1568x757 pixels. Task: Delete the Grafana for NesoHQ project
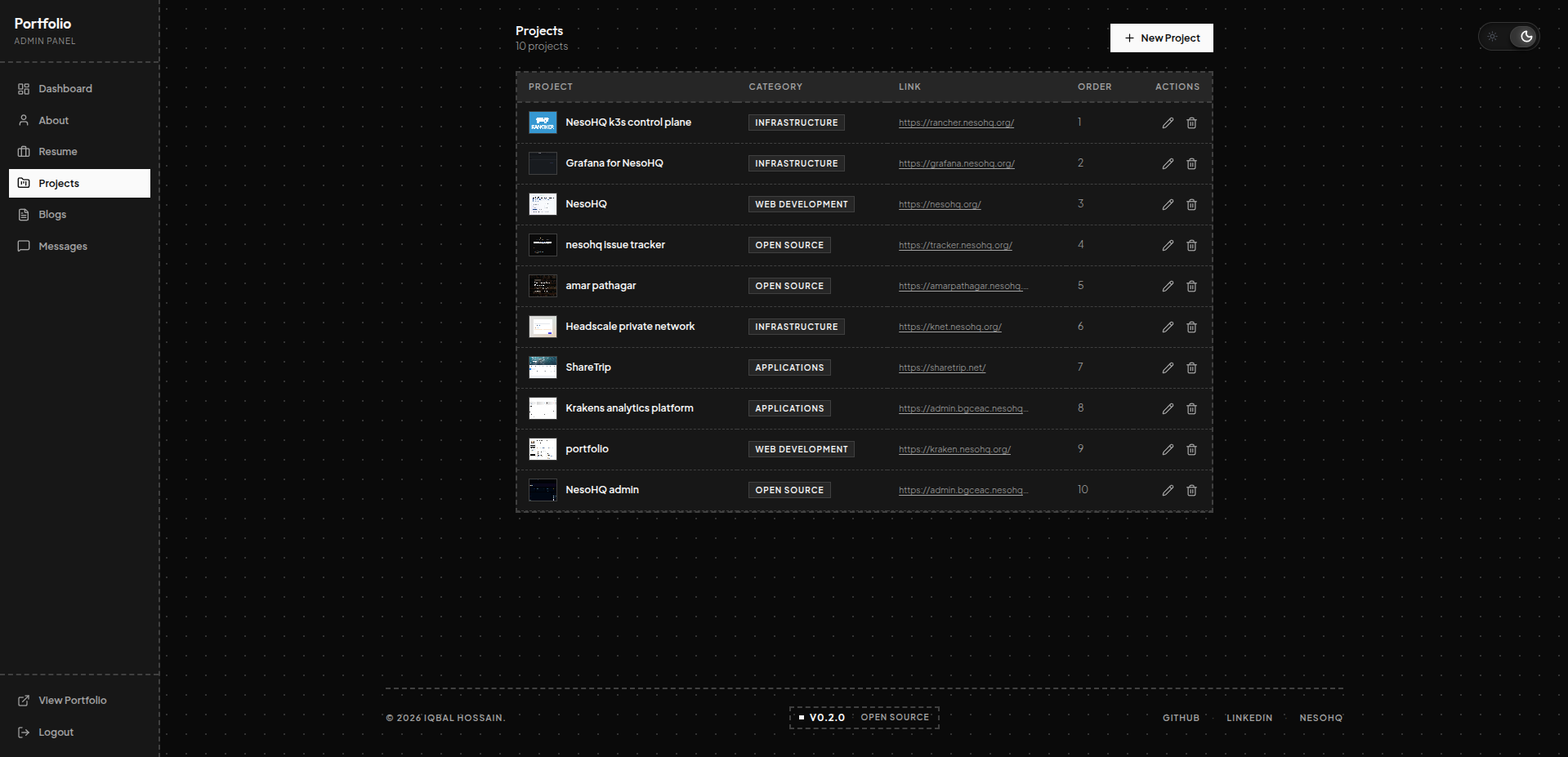click(1191, 163)
